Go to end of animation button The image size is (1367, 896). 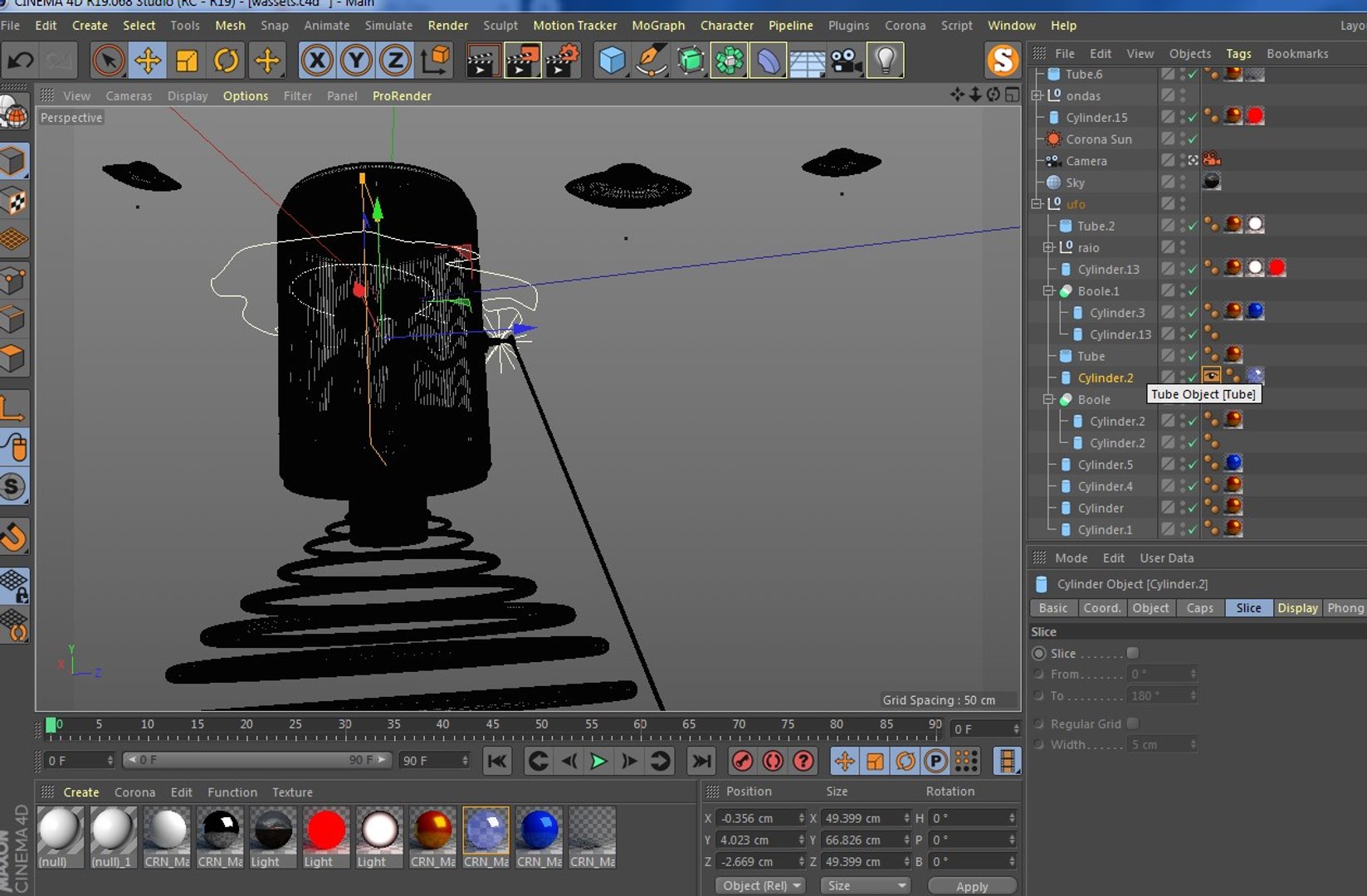coord(701,761)
